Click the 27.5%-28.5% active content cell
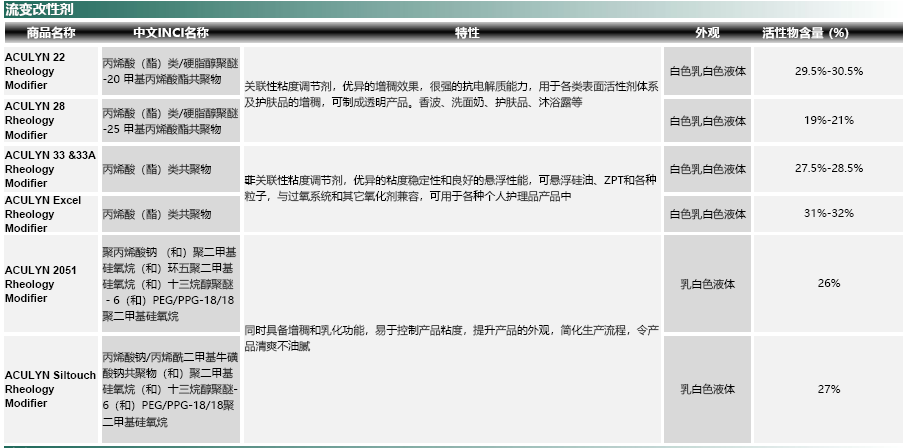Screen dimensions: 906x448 coord(828,169)
